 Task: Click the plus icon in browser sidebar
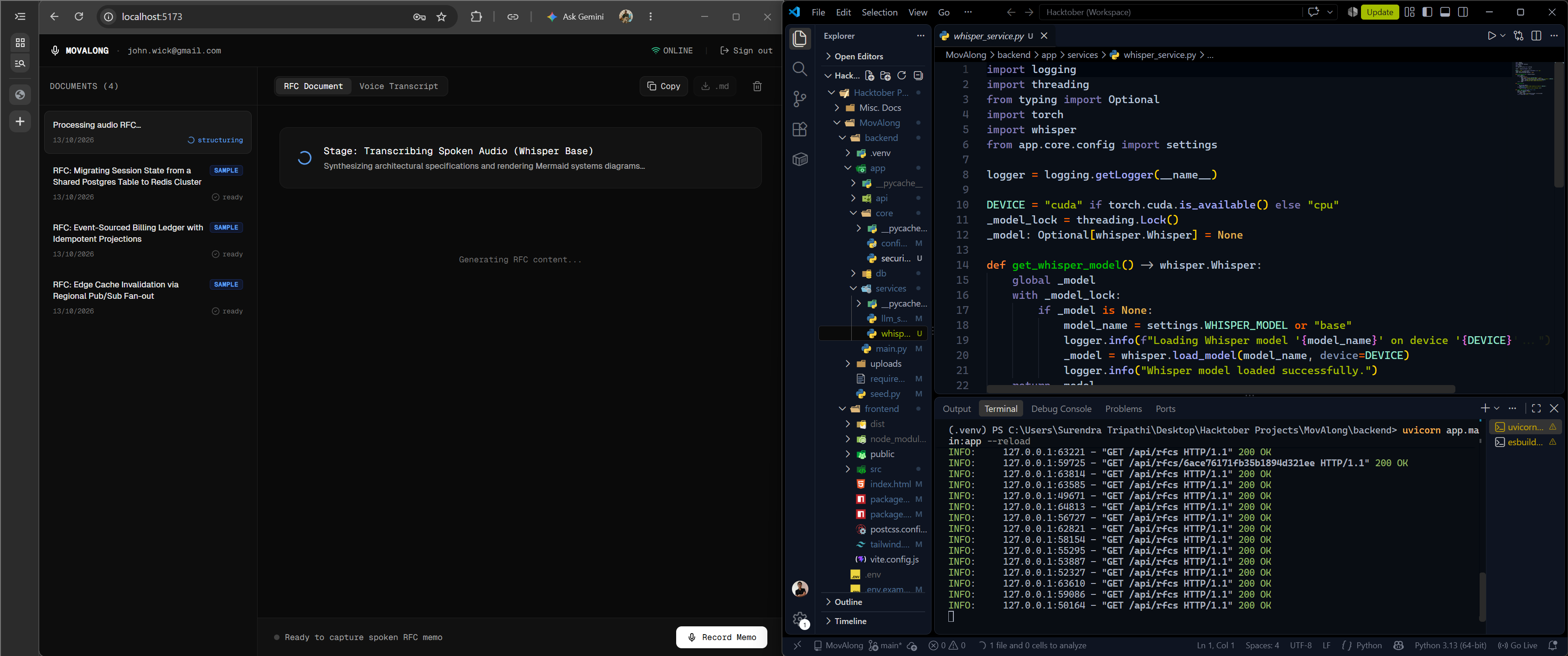click(20, 121)
